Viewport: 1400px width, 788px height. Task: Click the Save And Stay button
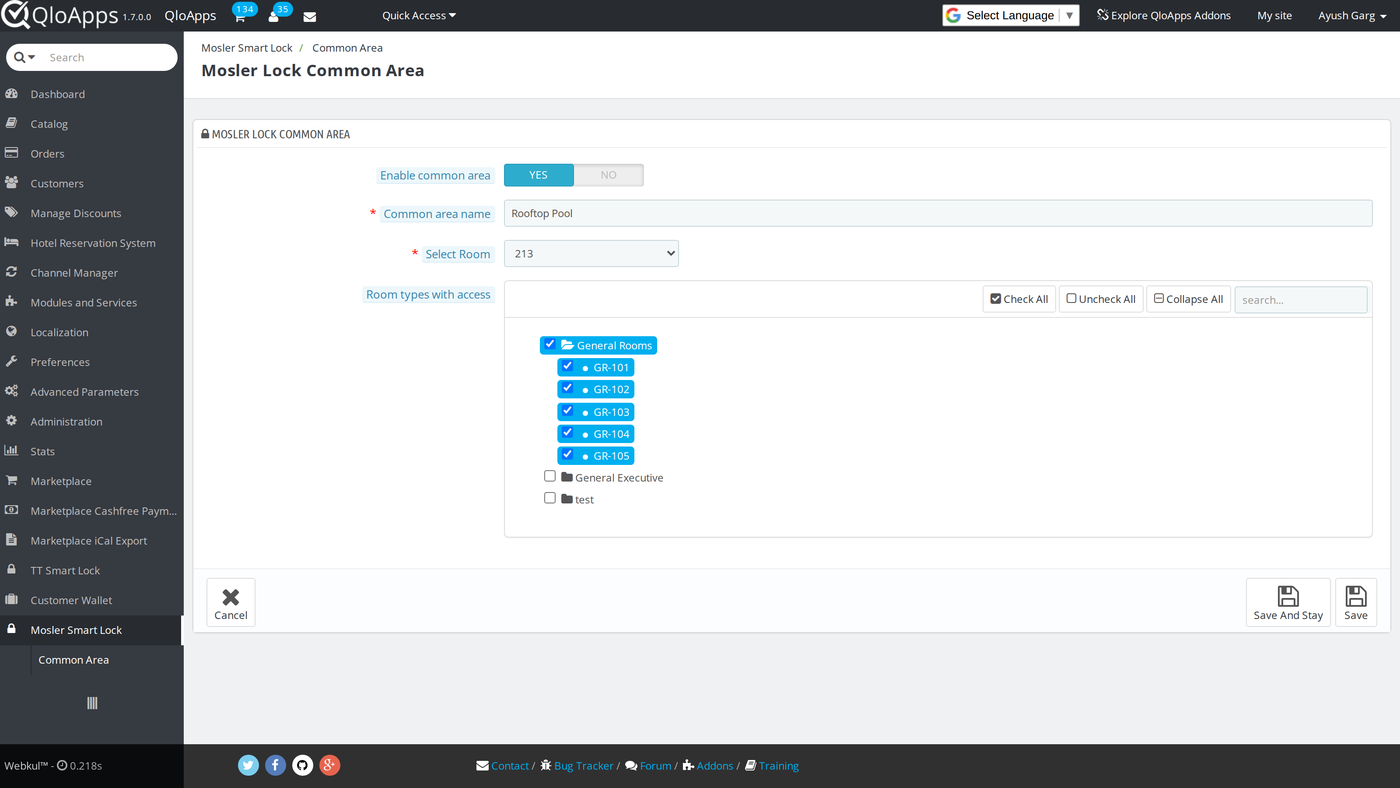1288,602
